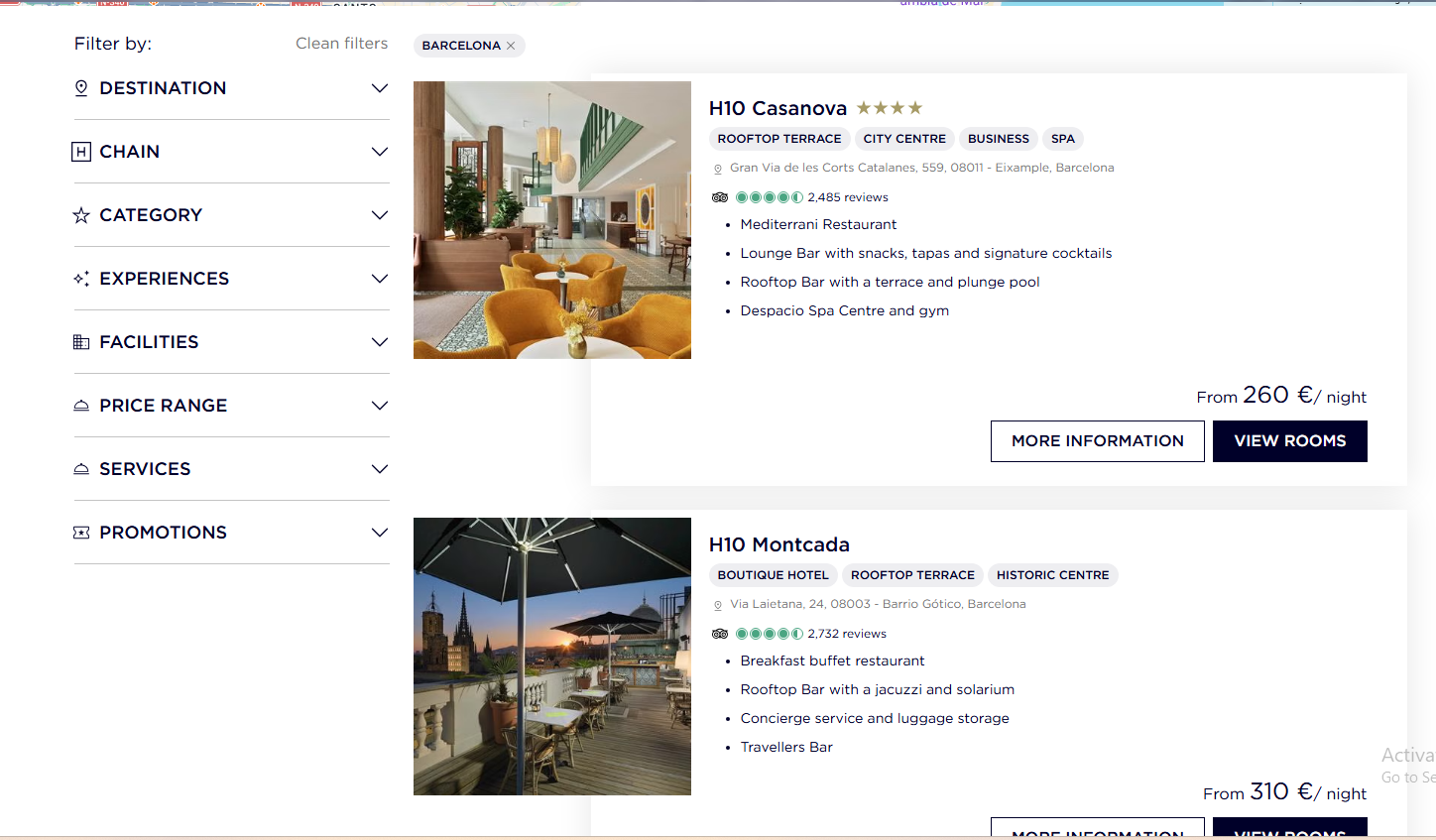This screenshot has height=840, width=1436.
Task: Click H10 Casanova Tripadvisor rating bubbles
Action: tap(770, 197)
